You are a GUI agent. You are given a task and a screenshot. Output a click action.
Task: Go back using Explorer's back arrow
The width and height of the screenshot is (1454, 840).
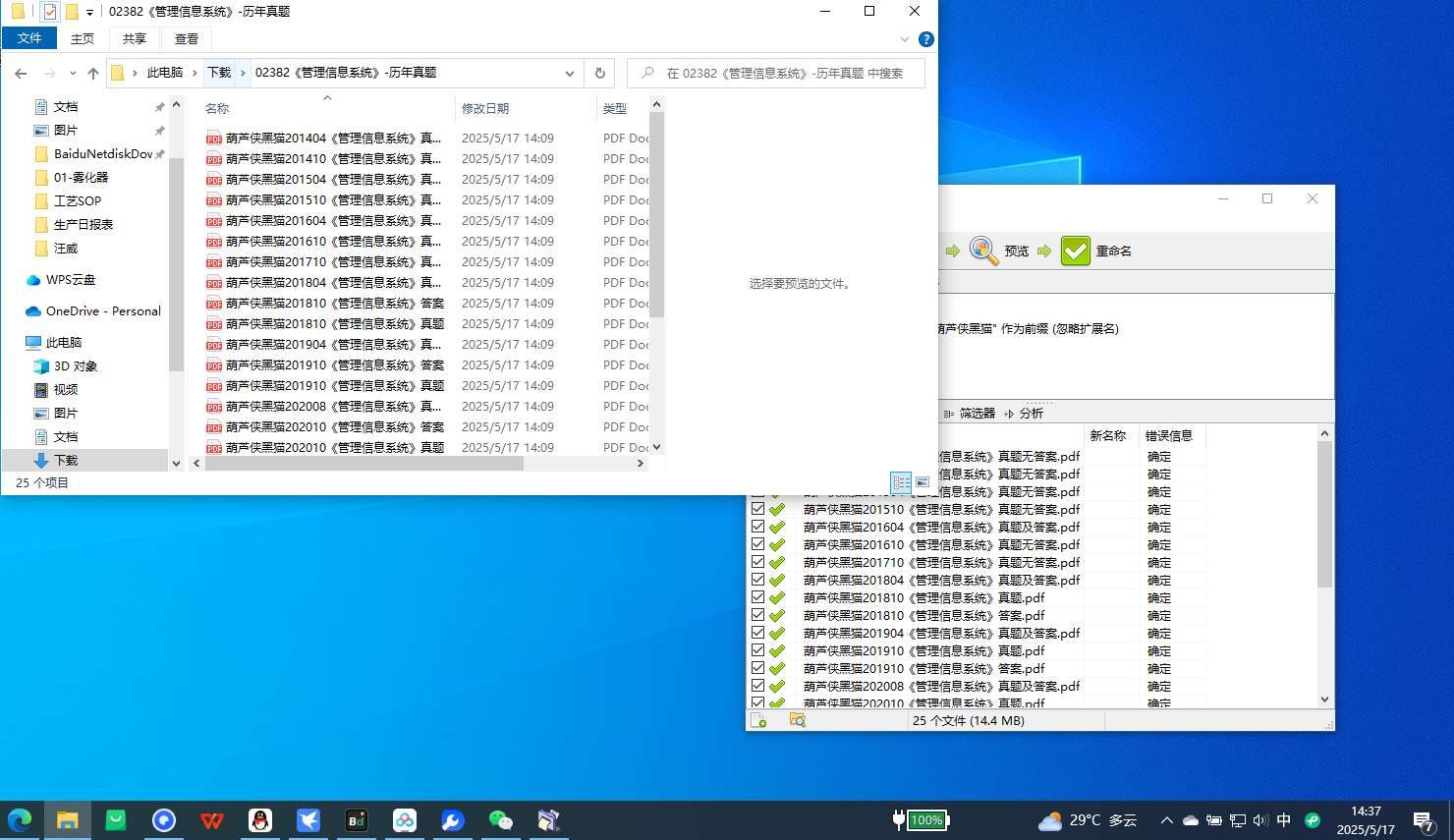coord(21,73)
